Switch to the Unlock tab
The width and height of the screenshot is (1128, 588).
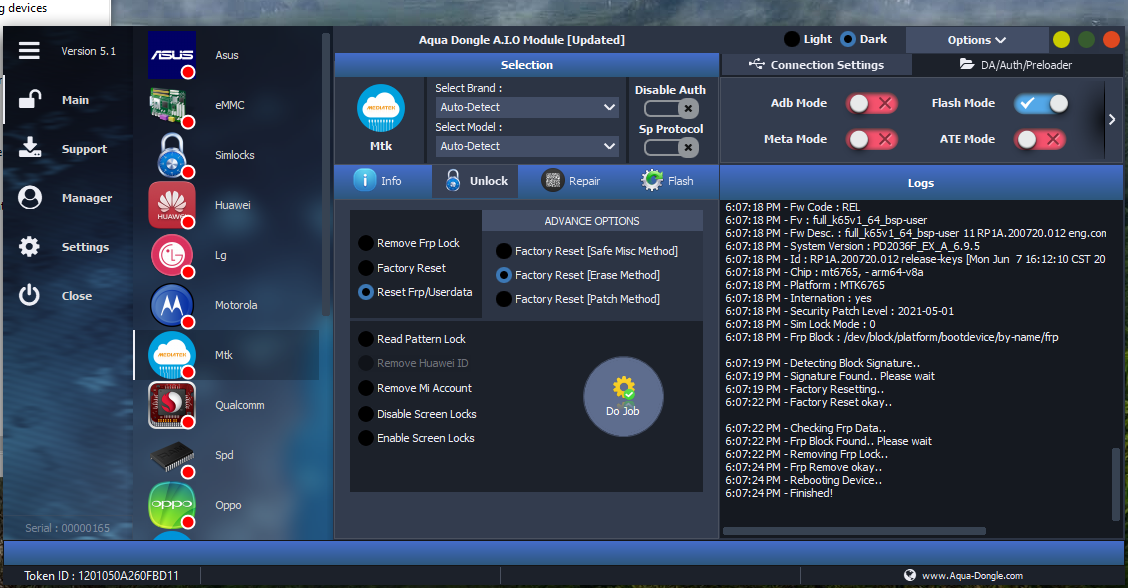476,181
